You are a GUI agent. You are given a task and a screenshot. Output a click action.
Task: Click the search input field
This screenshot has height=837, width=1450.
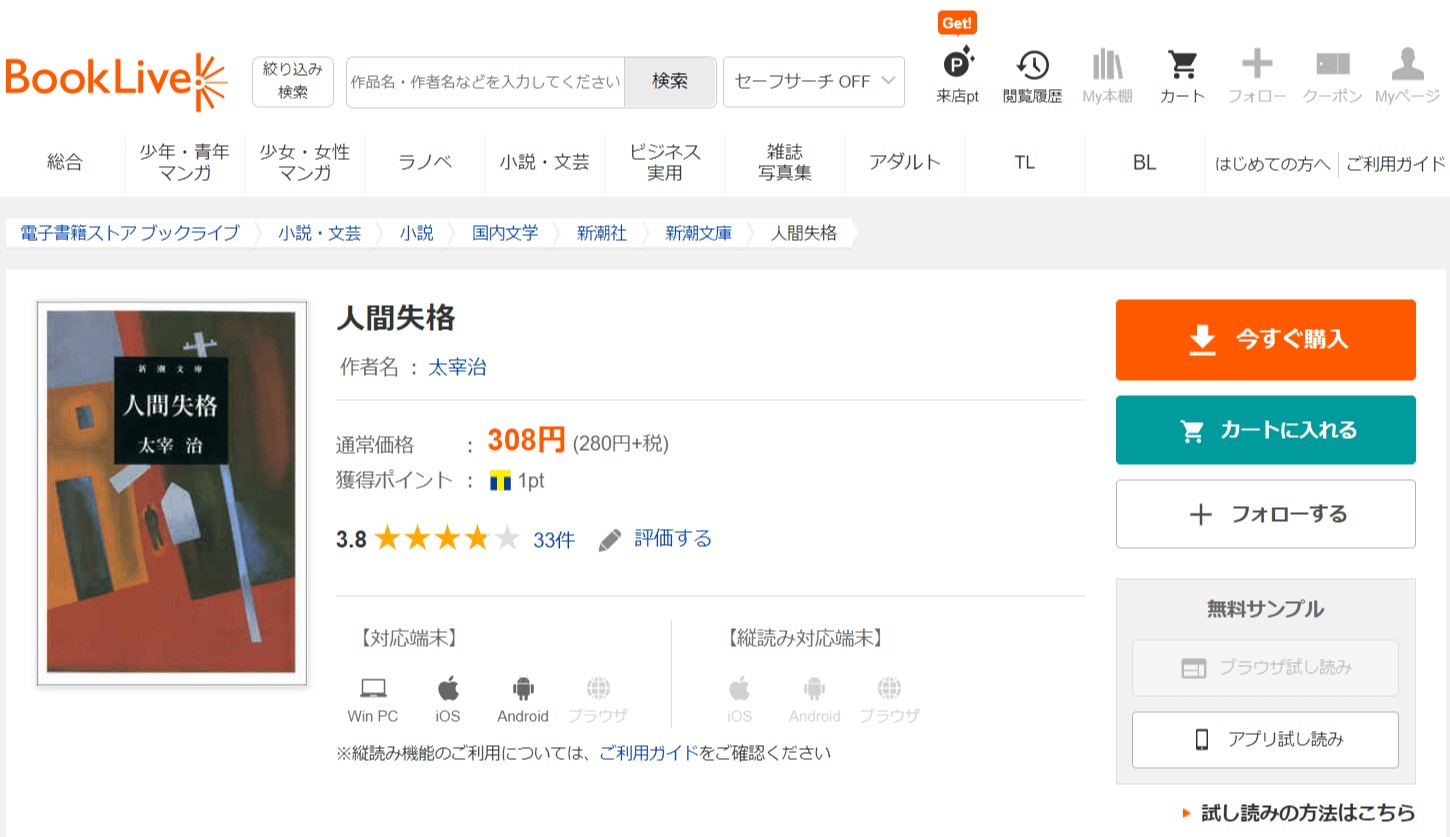pos(486,82)
